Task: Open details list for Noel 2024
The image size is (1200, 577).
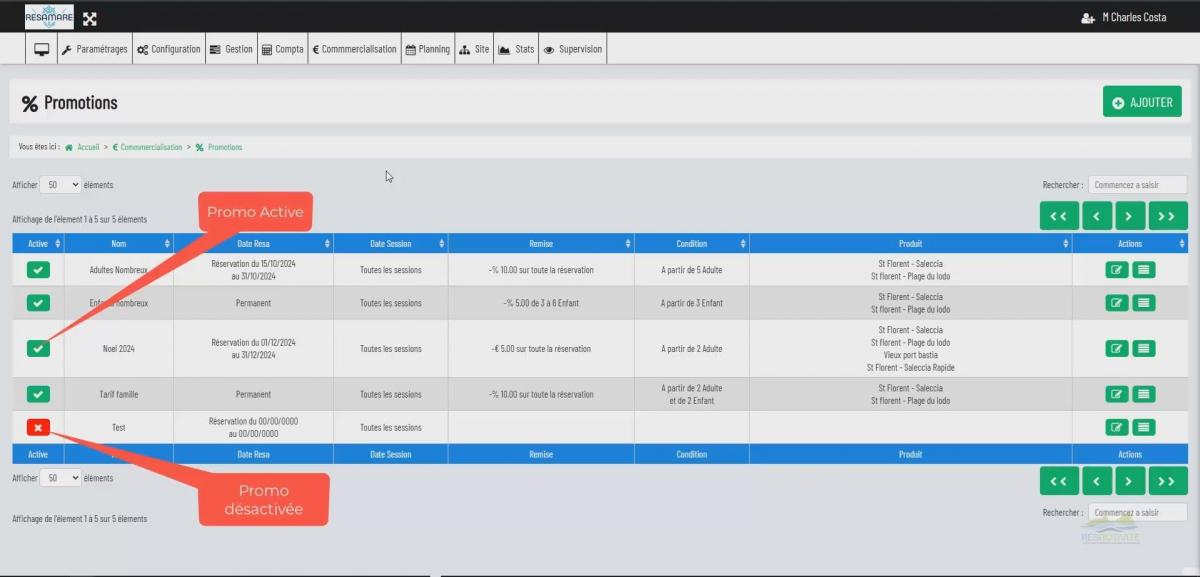Action: [x=1144, y=348]
